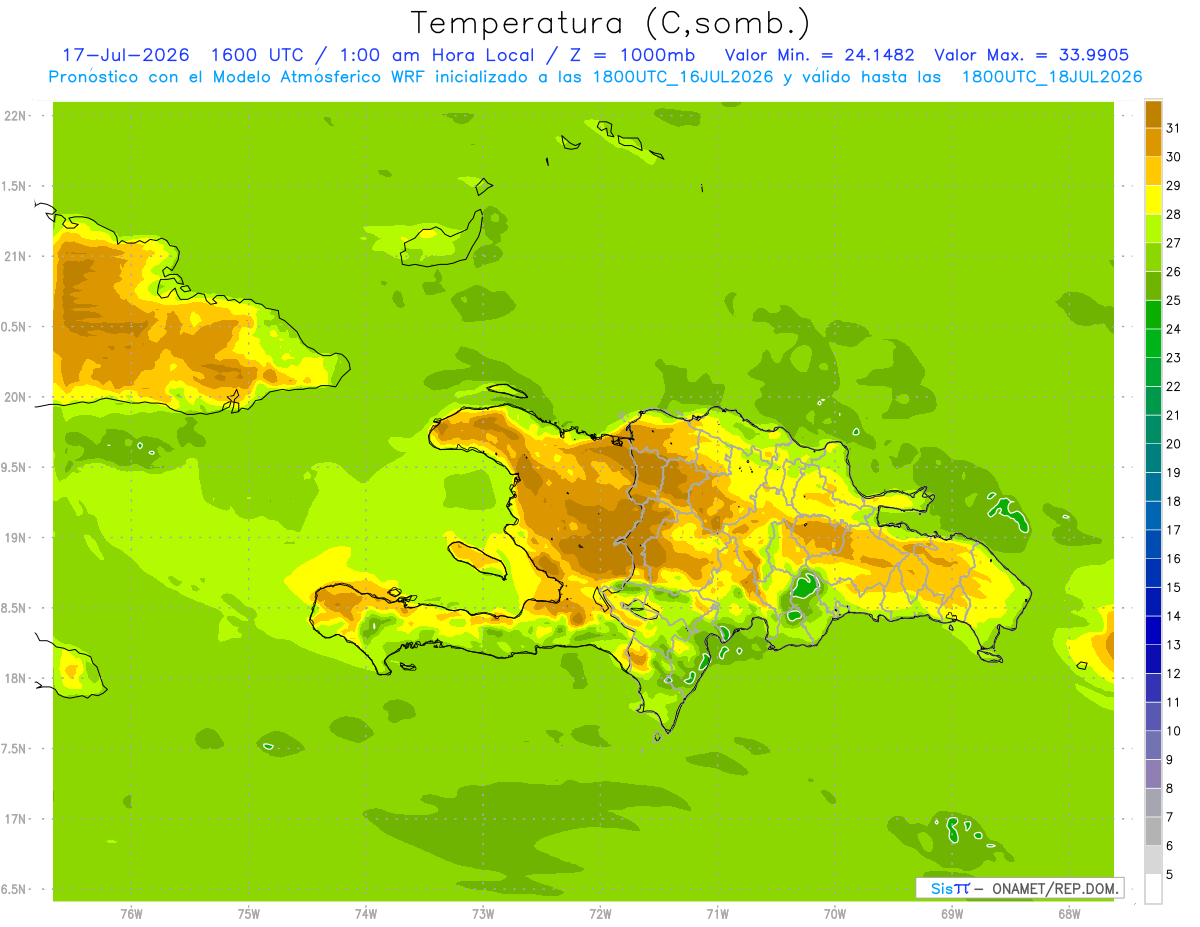Screen dimensions: 1200x927
Task: Select validity stamp '1800UTC_18JUL2026'
Action: (1052, 77)
